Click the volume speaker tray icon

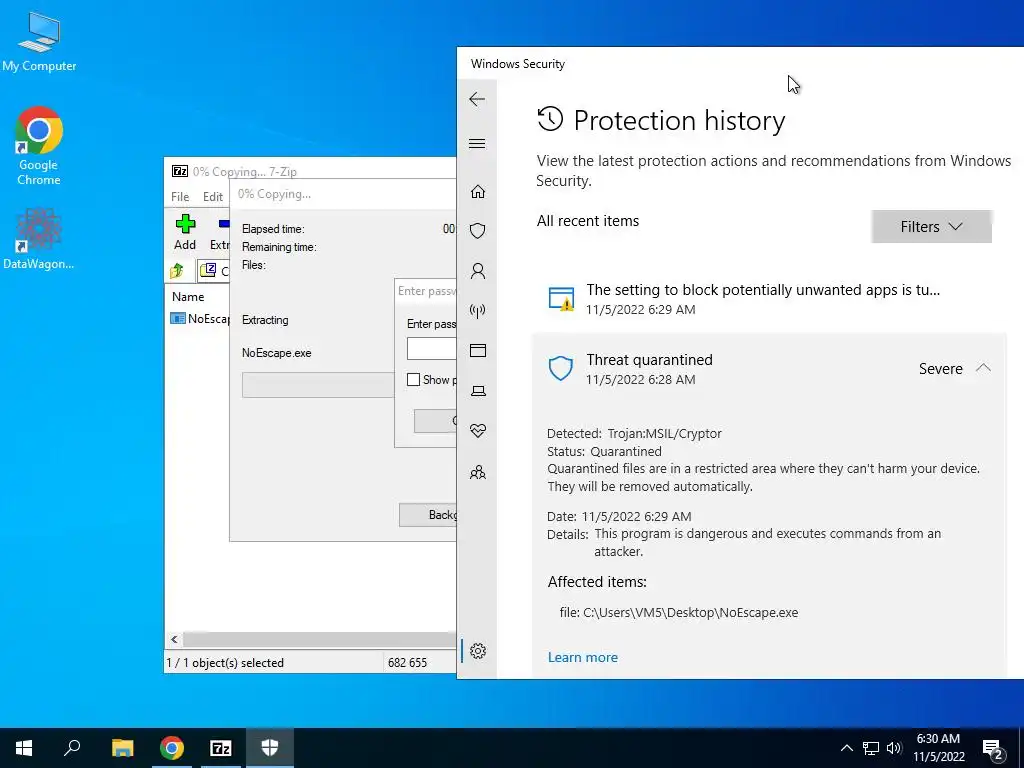click(895, 748)
